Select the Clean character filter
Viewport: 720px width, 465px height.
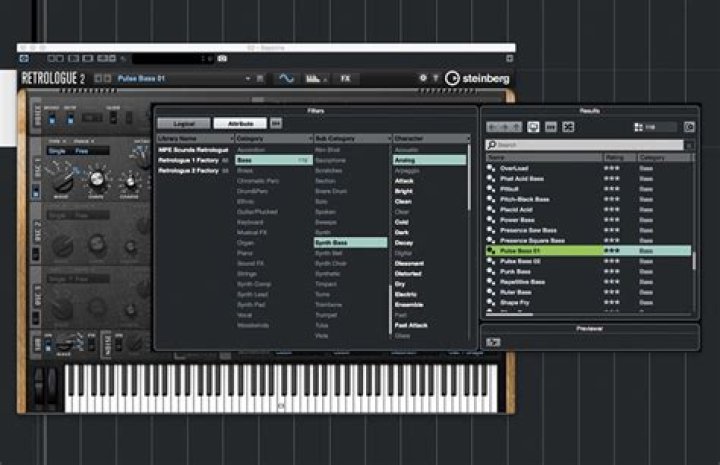coord(403,202)
